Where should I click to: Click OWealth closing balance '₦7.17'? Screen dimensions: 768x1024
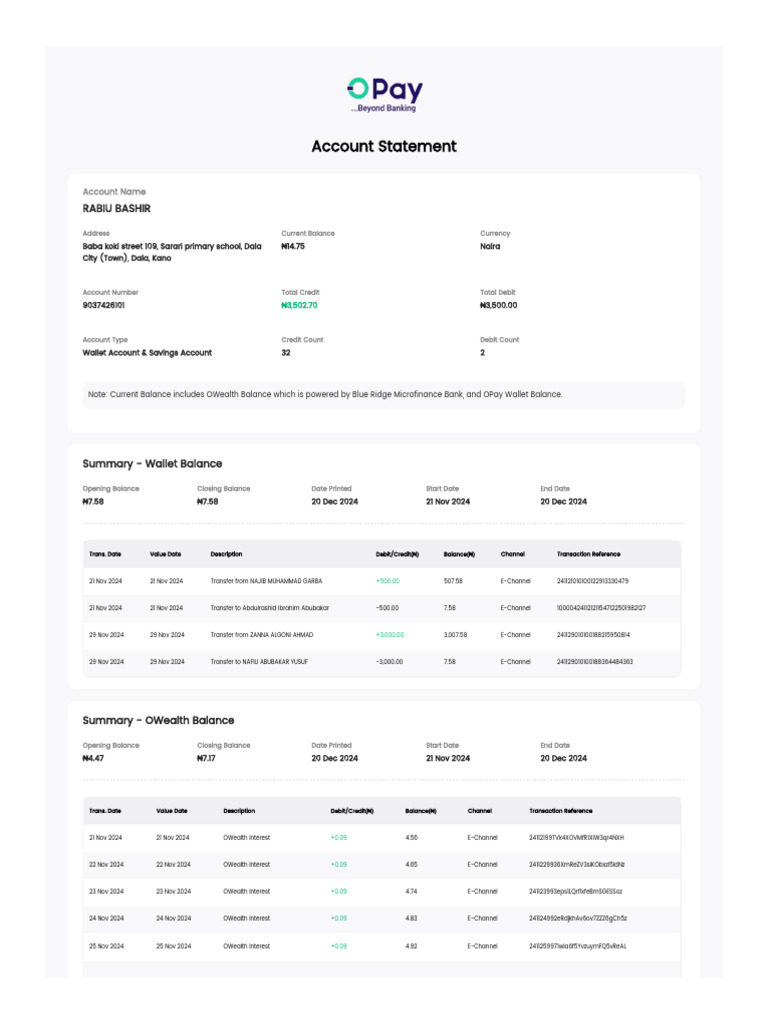point(206,758)
